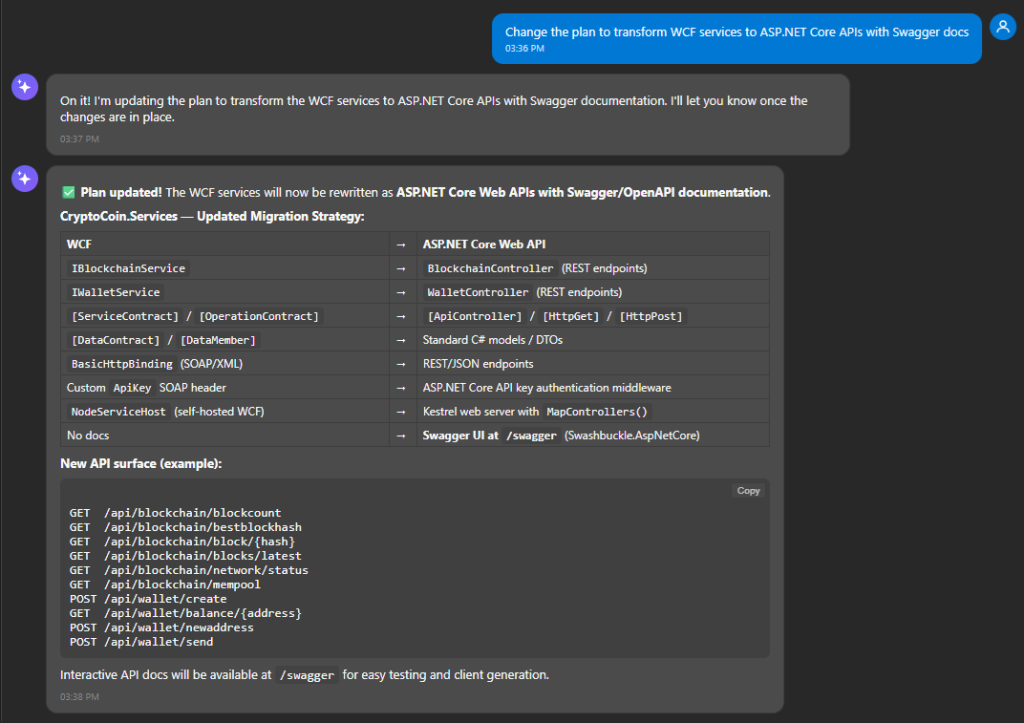Screen dimensions: 1024x723
Task: Click the GET /api/blockchain/blocks/latest line
Action: [185, 556]
